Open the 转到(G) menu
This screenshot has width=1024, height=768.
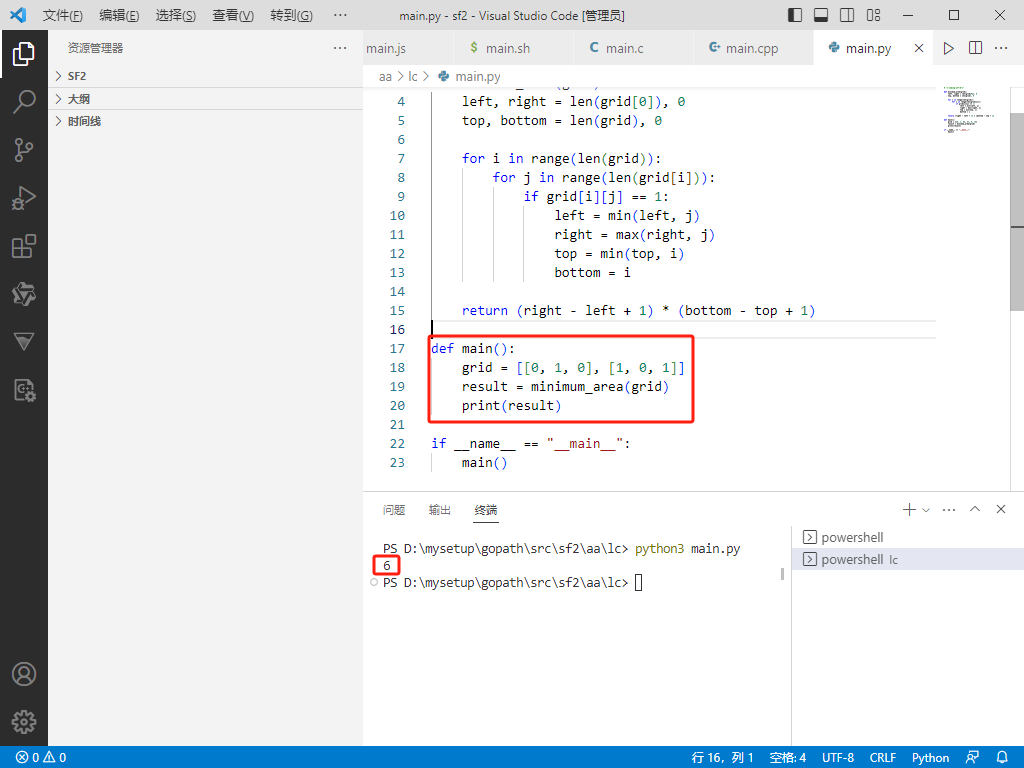pyautogui.click(x=291, y=15)
